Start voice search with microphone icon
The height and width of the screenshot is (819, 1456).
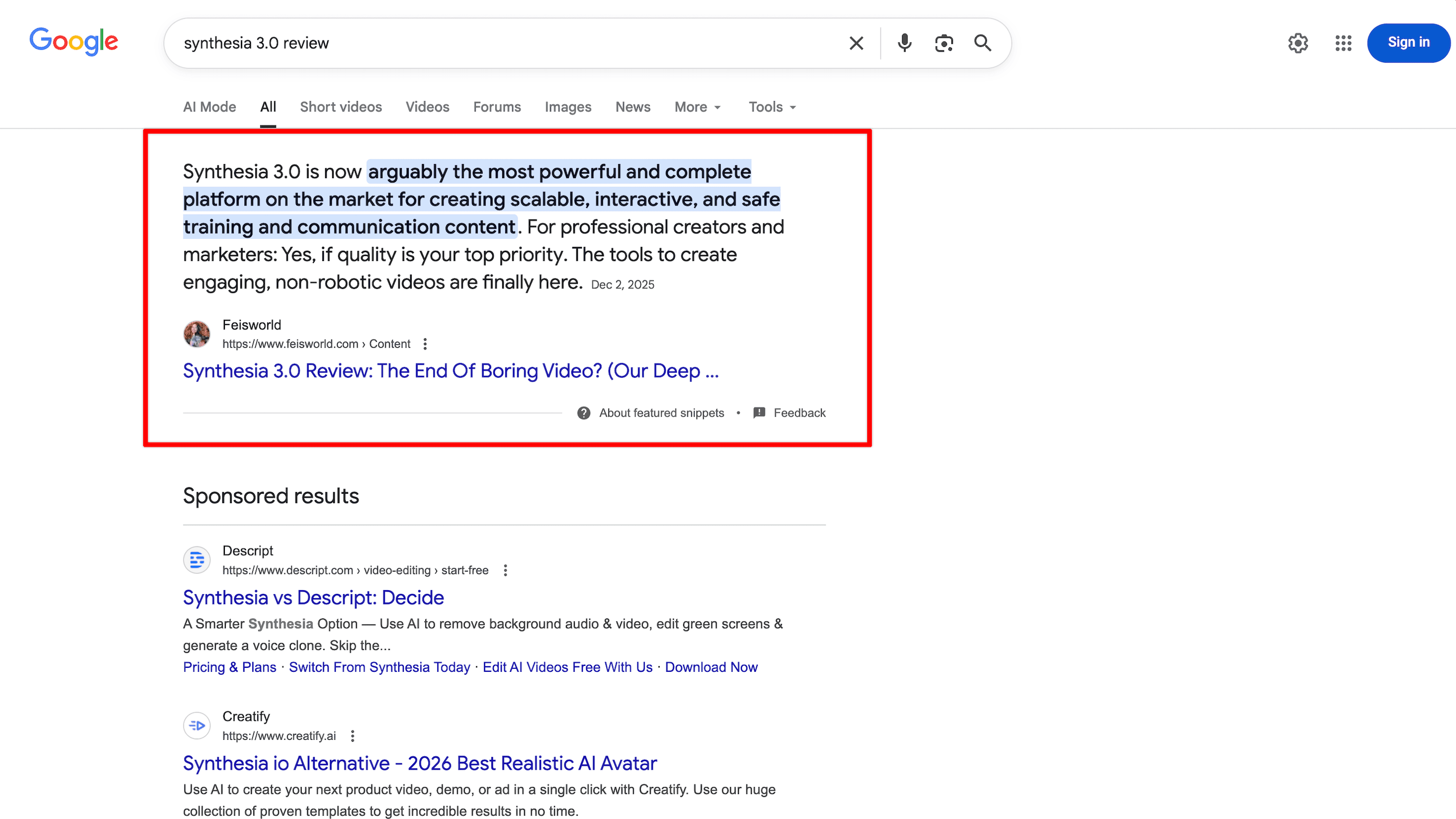(x=905, y=43)
